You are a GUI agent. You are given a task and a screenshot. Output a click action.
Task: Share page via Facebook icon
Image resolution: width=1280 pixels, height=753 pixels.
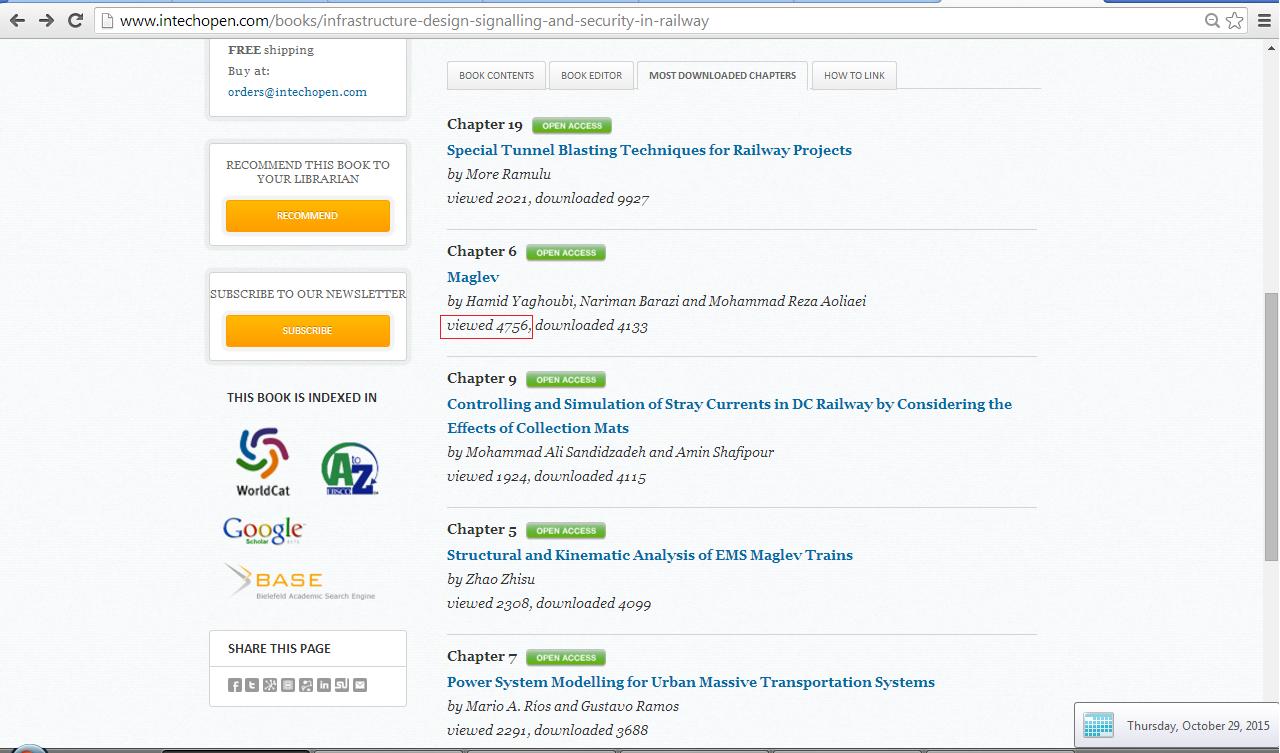[234, 685]
